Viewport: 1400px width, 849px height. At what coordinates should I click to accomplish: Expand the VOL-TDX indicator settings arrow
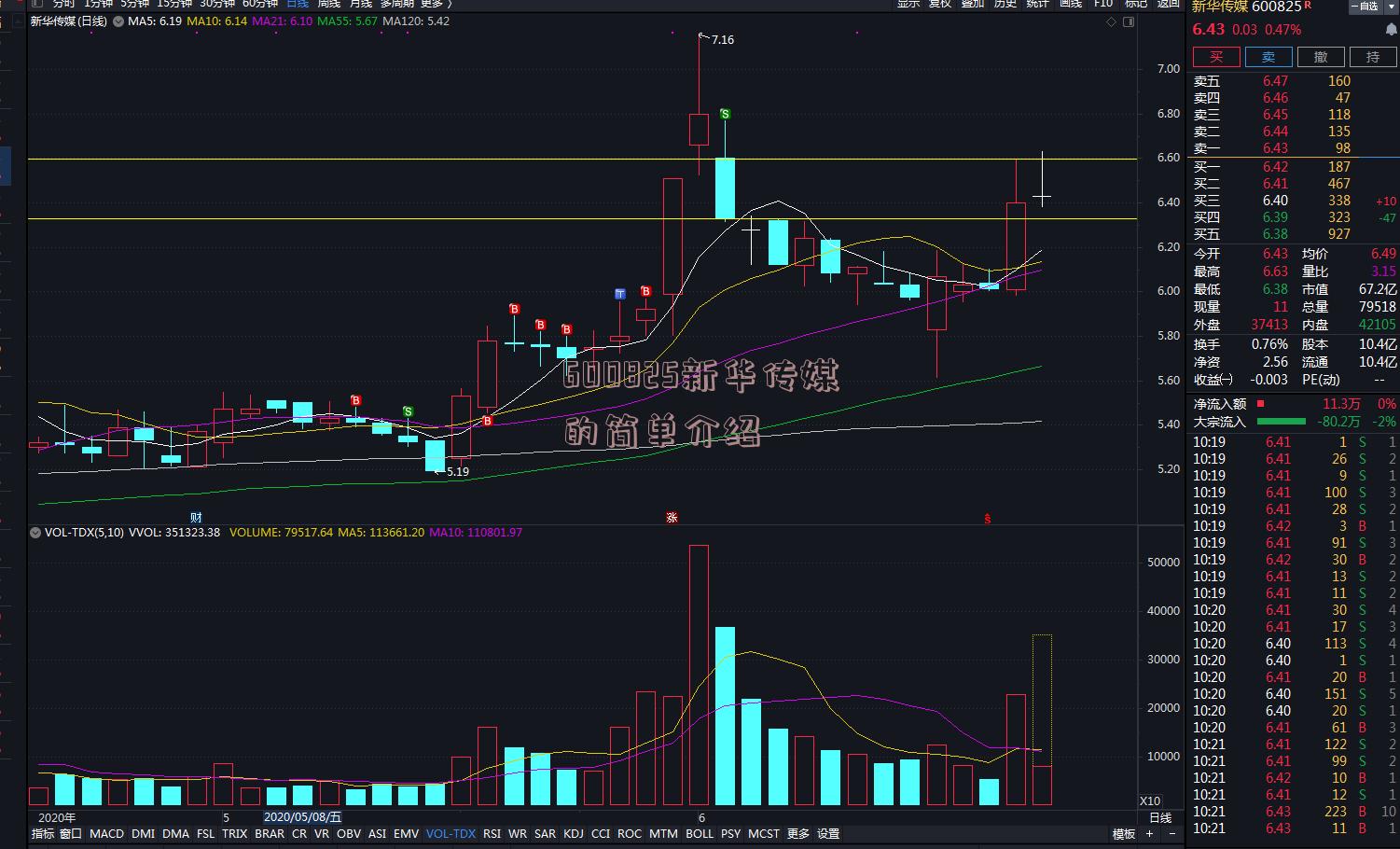pos(35,533)
